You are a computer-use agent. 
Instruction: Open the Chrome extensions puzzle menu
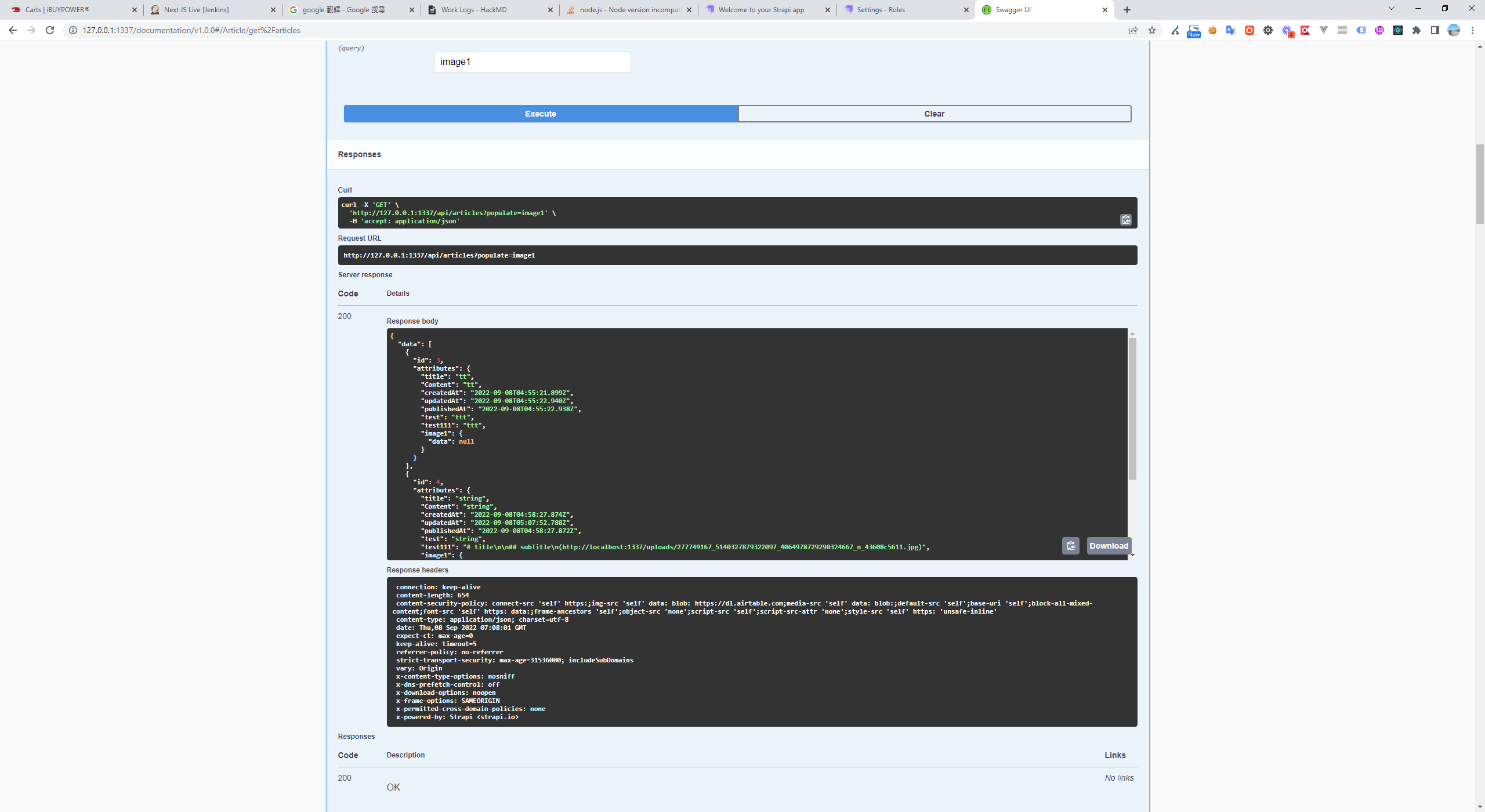coord(1417,30)
